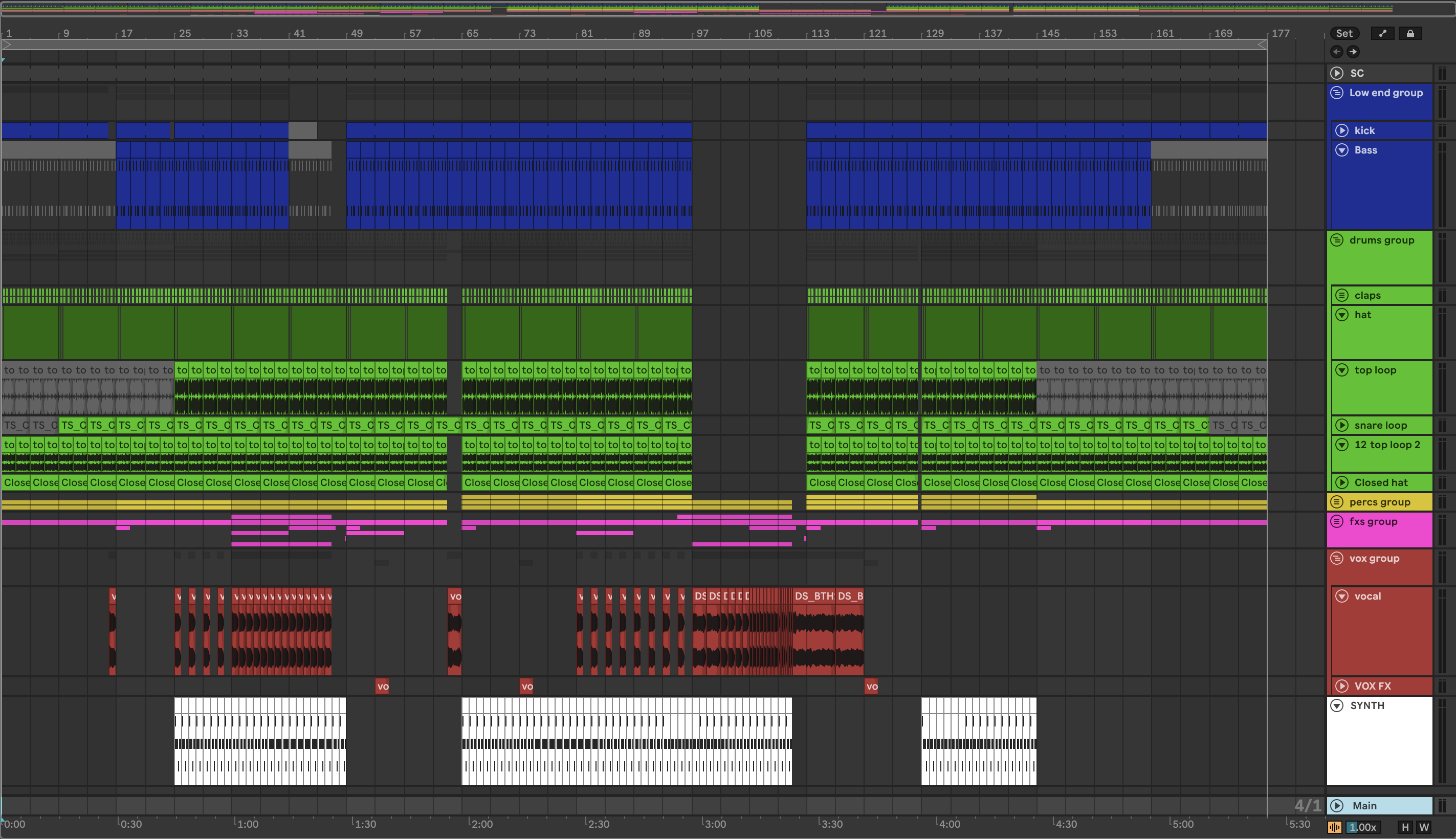Toggle the Lock Envelopes padlock
Viewport: 1456px width, 839px height.
[1410, 33]
